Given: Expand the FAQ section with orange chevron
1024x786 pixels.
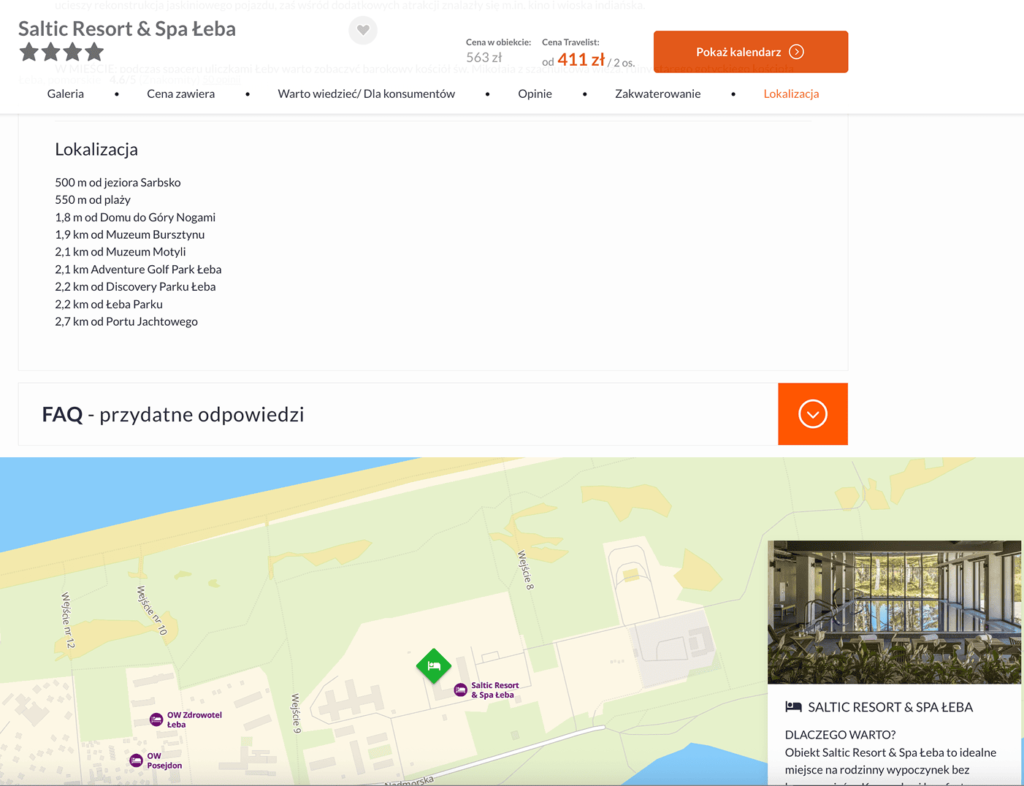Looking at the screenshot, I should tap(813, 414).
